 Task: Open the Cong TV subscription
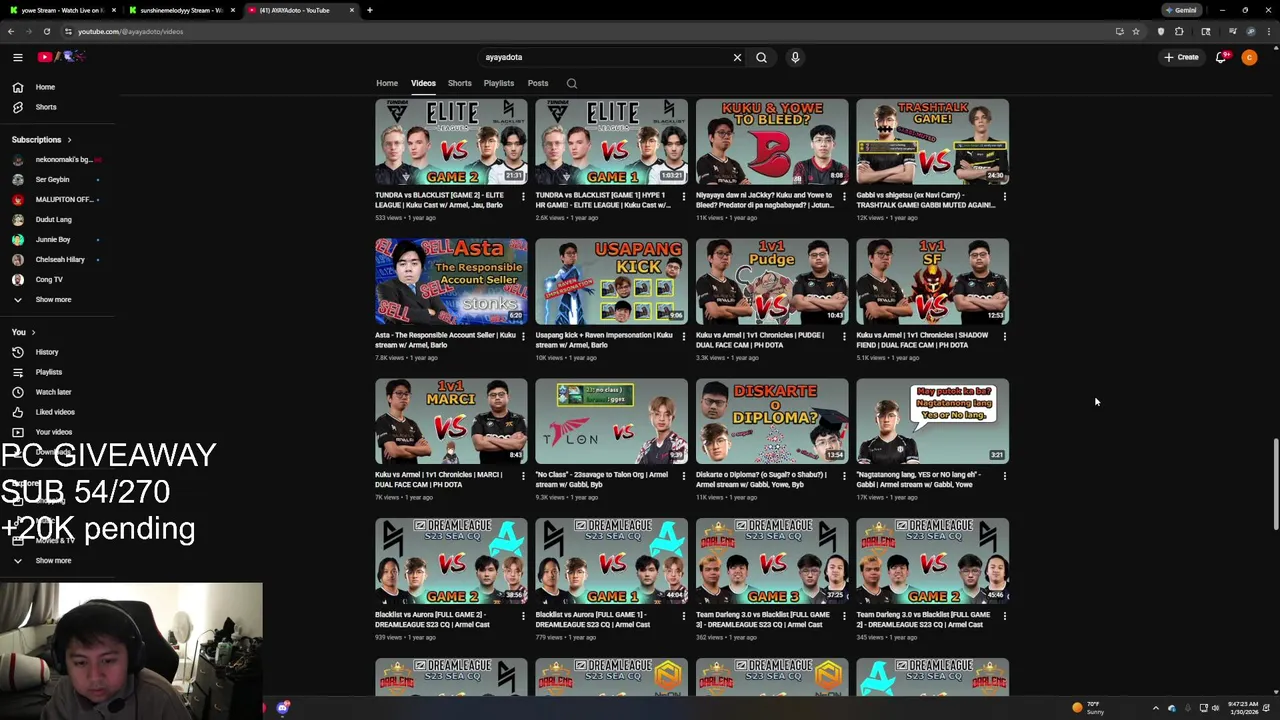click(x=49, y=280)
